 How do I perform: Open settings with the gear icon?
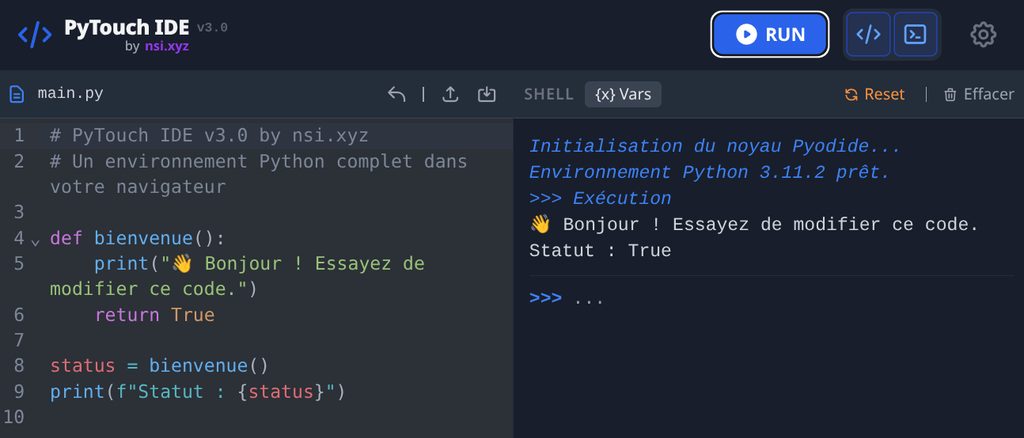coord(983,35)
